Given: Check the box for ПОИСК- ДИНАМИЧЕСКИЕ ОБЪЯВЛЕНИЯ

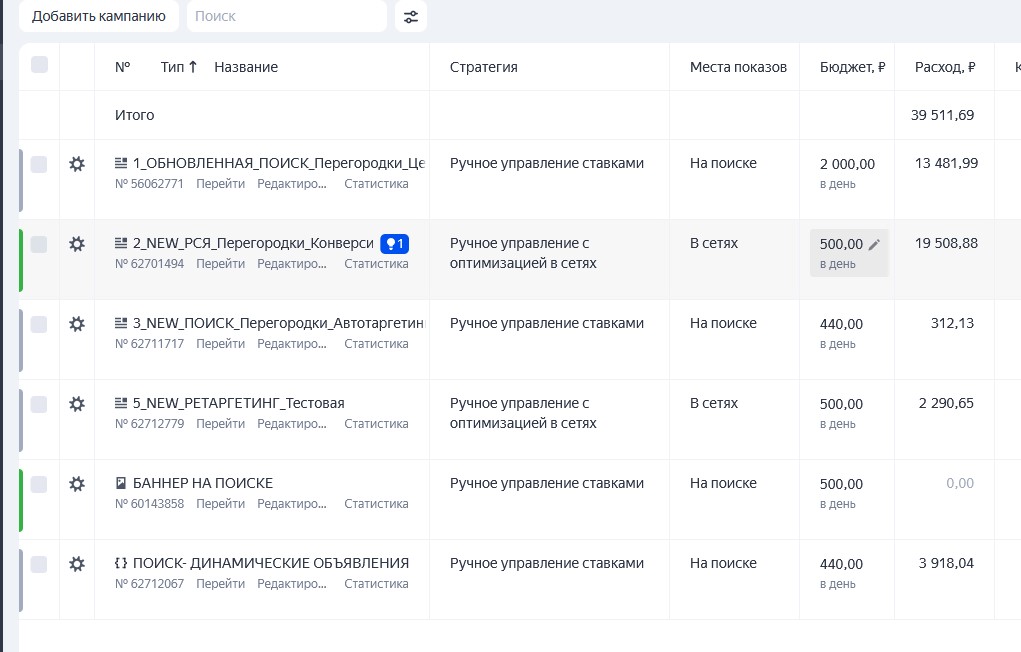Looking at the screenshot, I should tap(39, 564).
